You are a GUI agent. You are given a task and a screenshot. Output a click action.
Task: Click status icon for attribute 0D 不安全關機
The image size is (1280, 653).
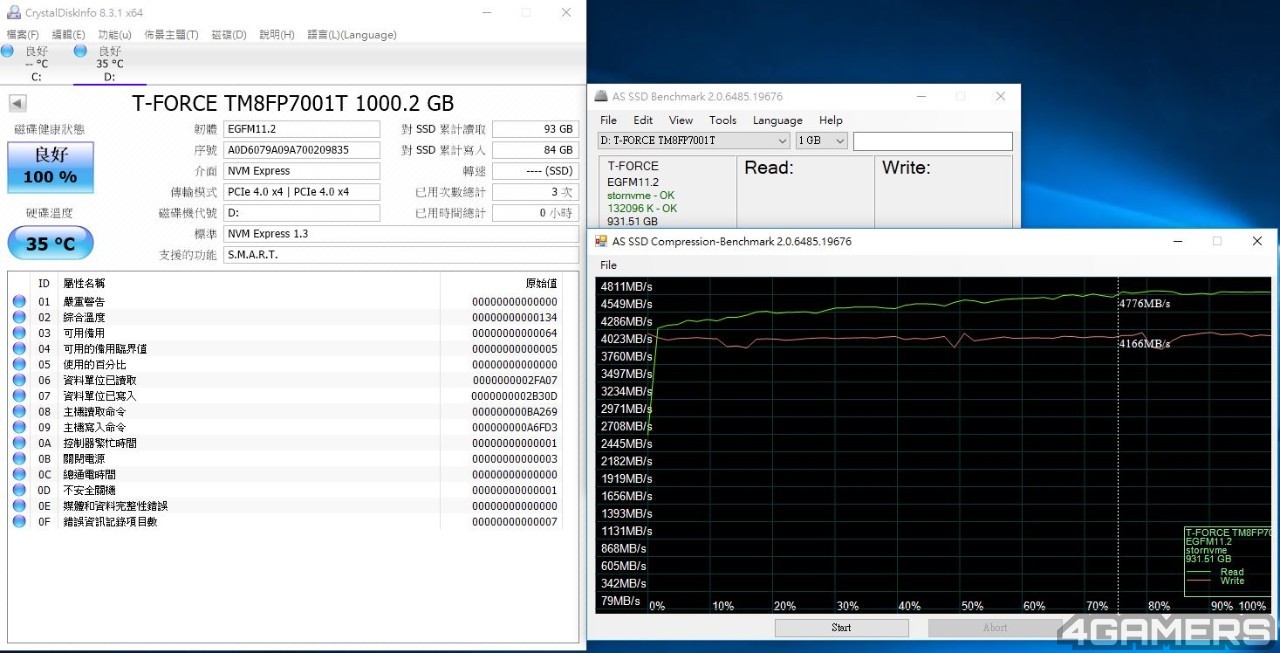tap(19, 490)
